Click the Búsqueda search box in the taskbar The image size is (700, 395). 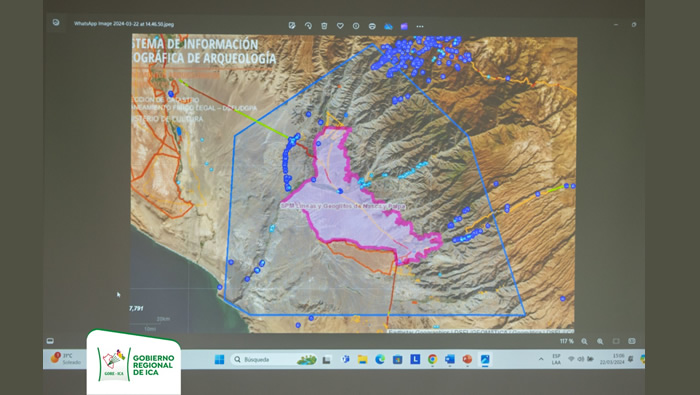point(274,359)
